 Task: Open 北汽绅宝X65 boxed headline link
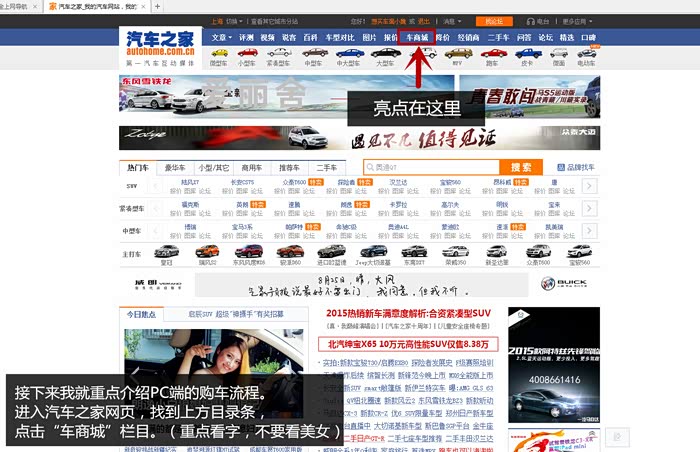coord(408,344)
